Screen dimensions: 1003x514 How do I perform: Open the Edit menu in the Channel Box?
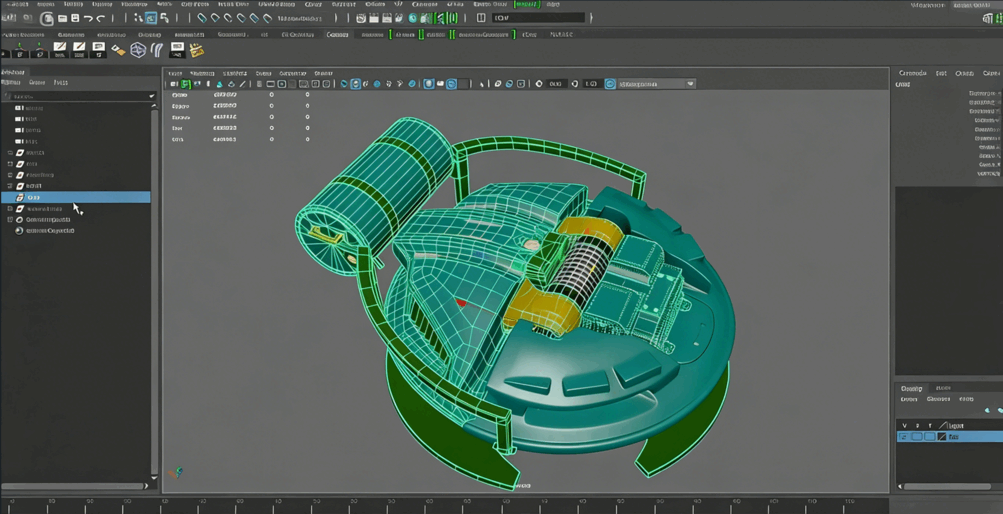point(941,73)
